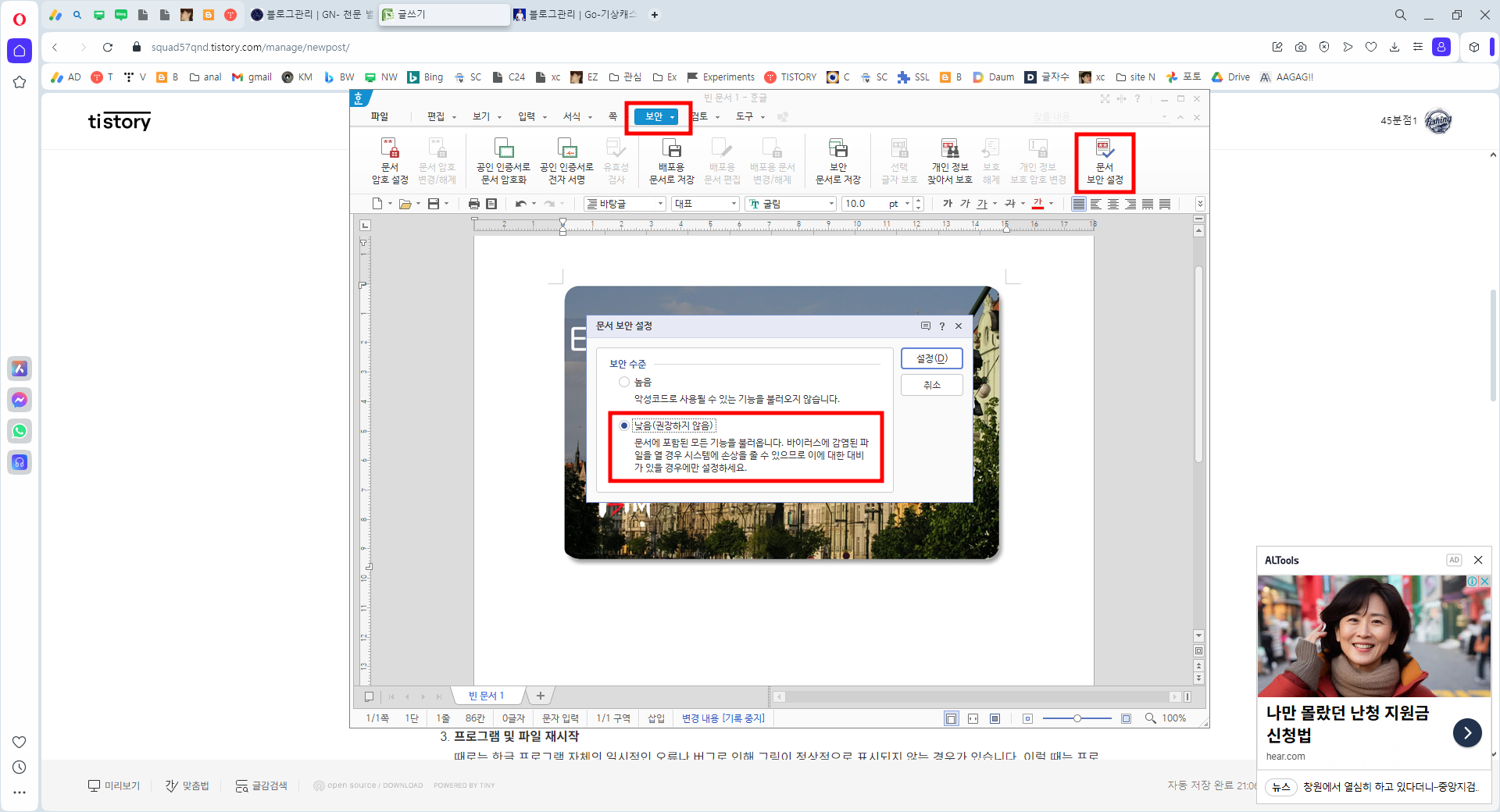Select the 높음 security level radio button
The height and width of the screenshot is (812, 1500).
[624, 382]
